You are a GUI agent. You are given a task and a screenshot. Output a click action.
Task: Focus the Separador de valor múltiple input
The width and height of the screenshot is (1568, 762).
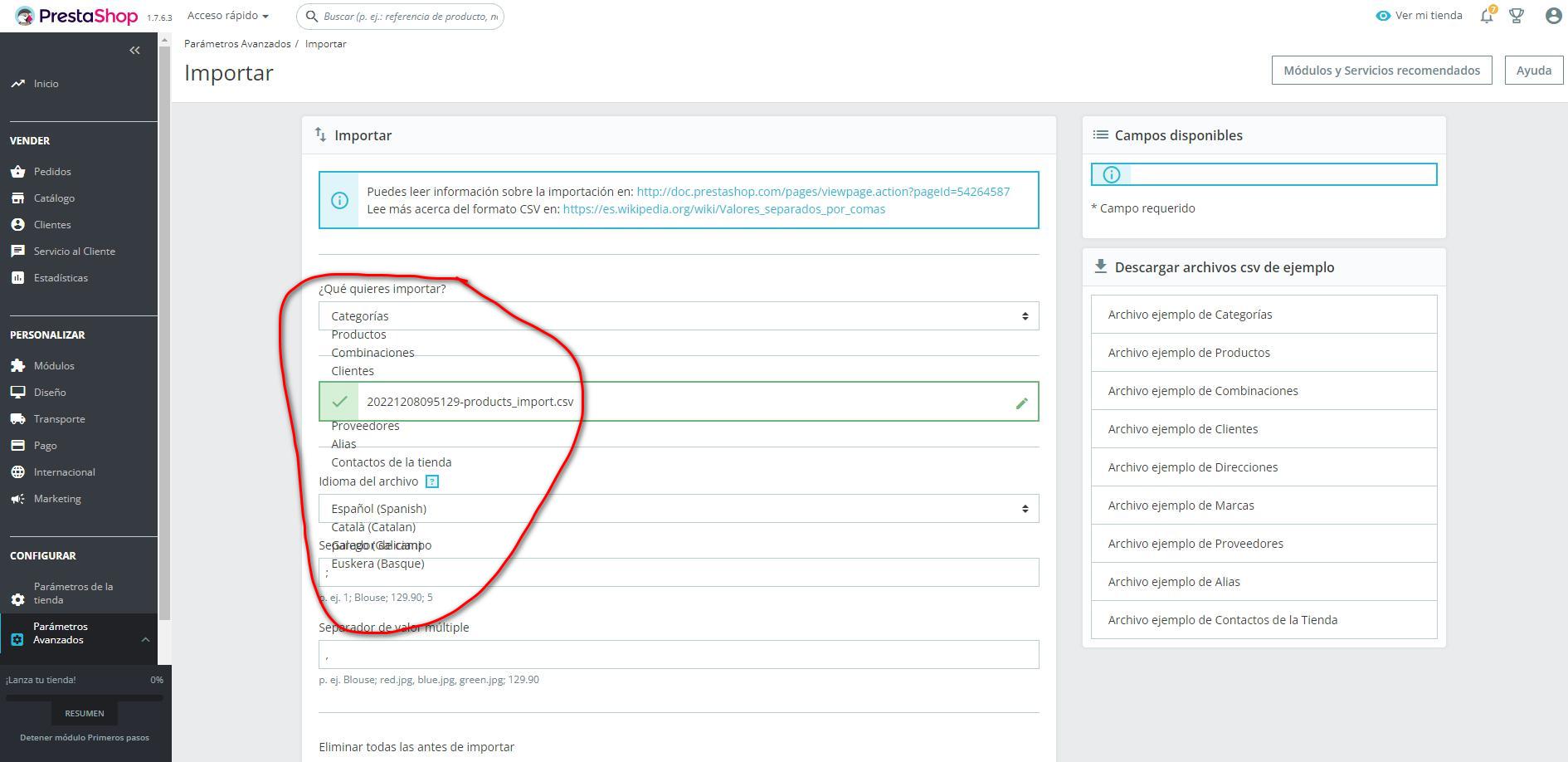coord(679,654)
